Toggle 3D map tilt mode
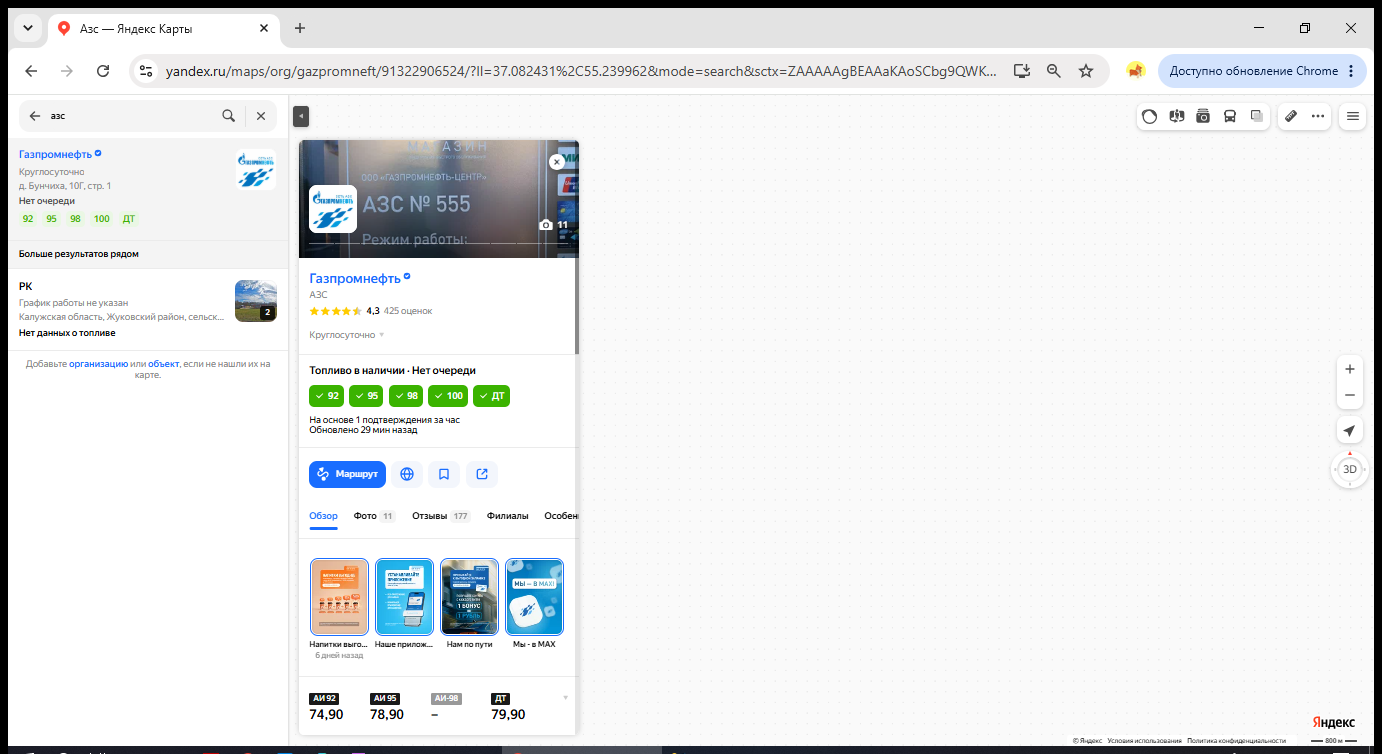The image size is (1382, 754). [1350, 469]
